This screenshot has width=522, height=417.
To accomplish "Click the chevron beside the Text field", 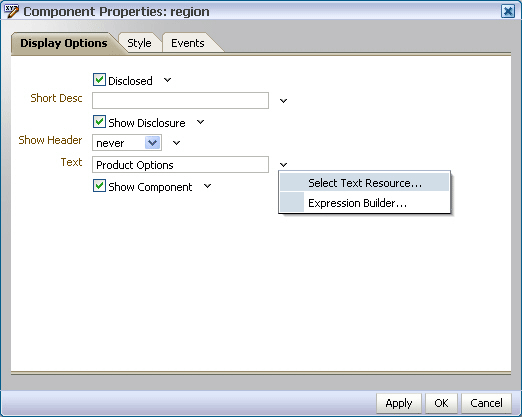I will pos(283,165).
